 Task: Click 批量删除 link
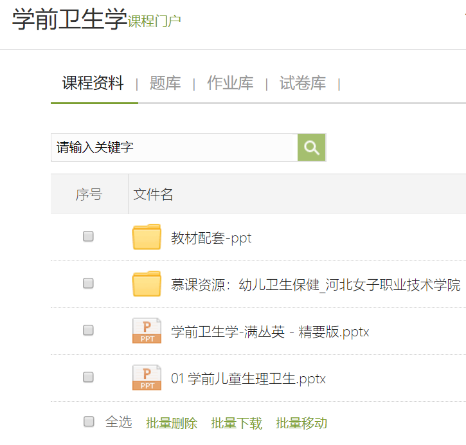tap(172, 423)
